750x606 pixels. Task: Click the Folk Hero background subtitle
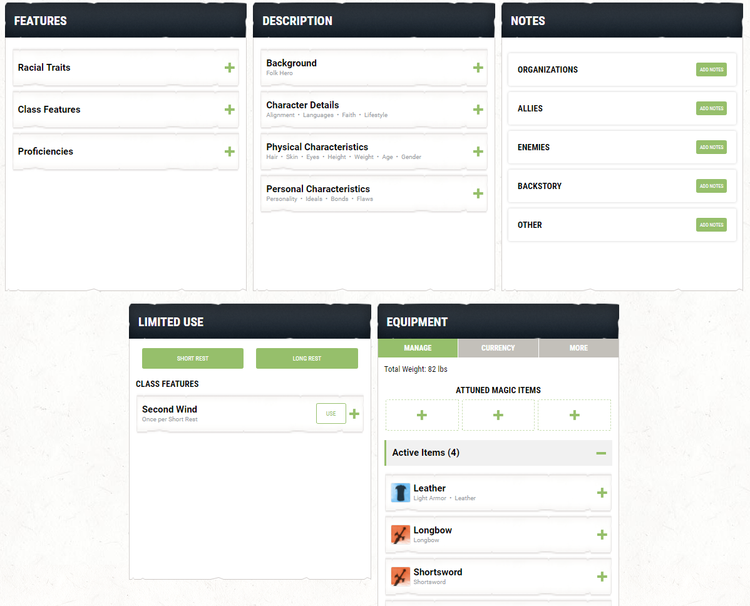click(x=279, y=73)
